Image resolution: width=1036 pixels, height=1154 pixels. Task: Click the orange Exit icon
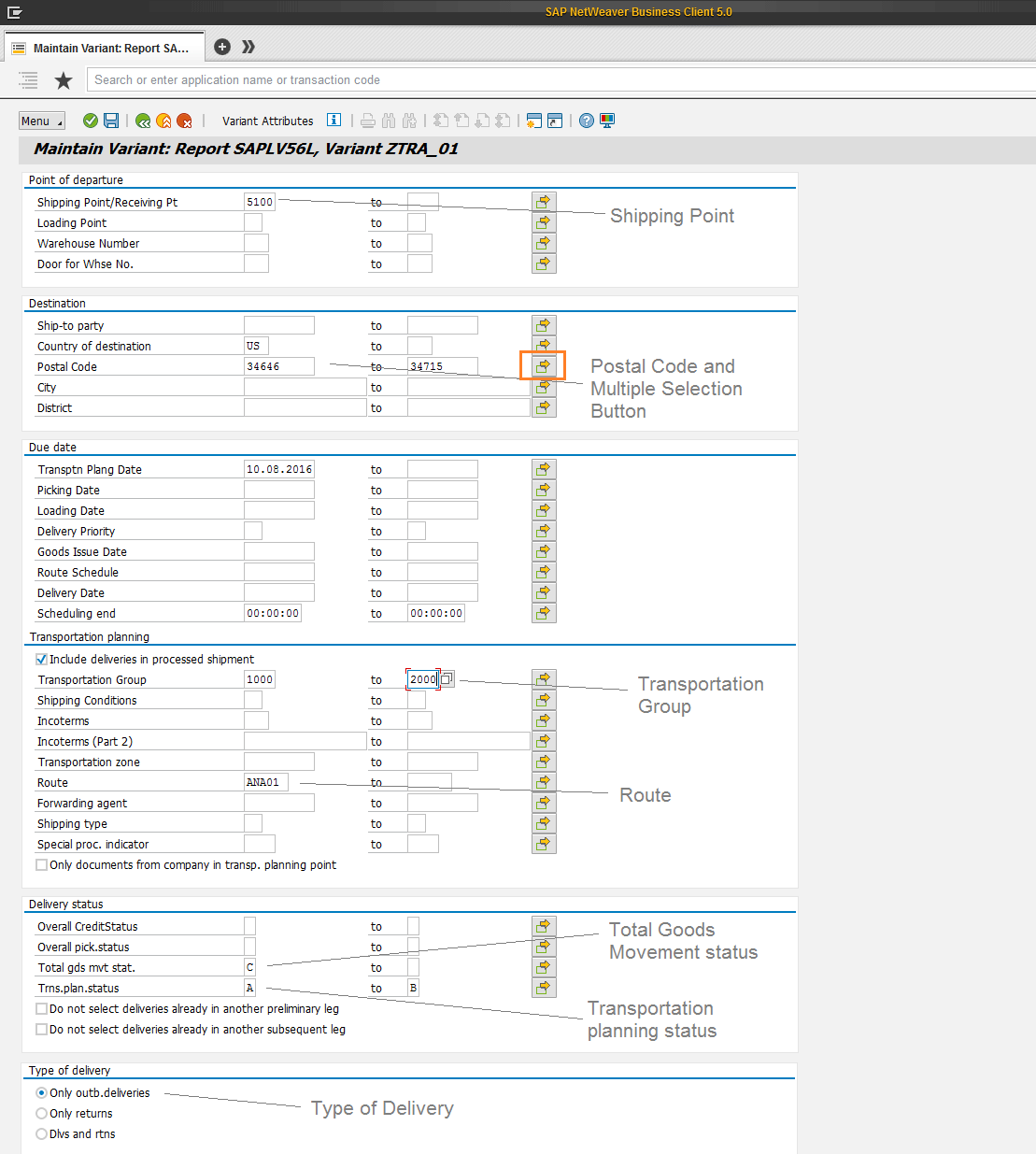click(163, 121)
